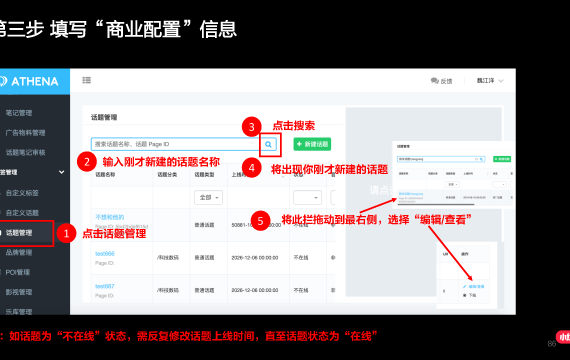Open the 魏江洋 user account dropdown

click(490, 81)
